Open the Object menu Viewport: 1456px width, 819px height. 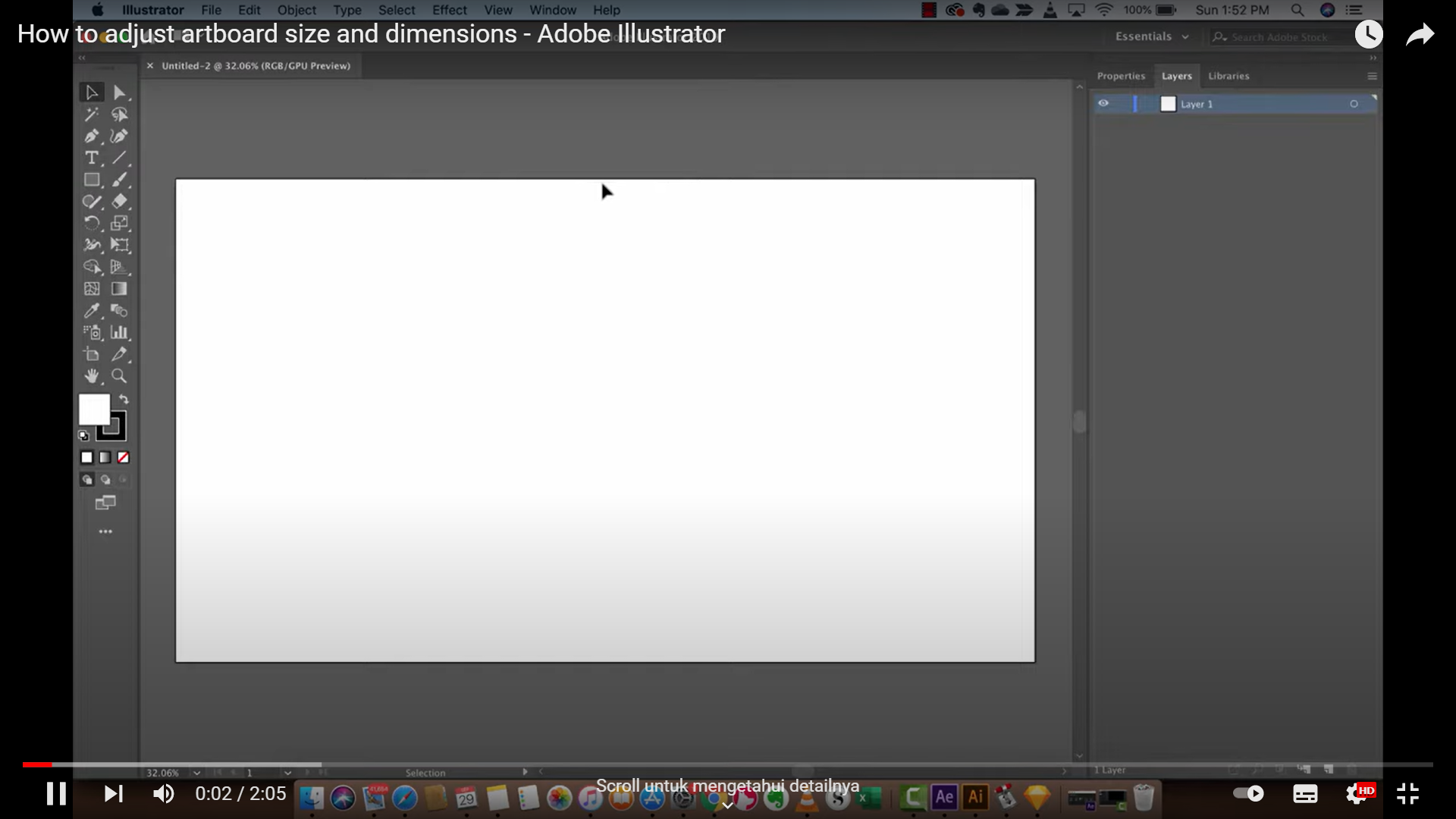(296, 10)
